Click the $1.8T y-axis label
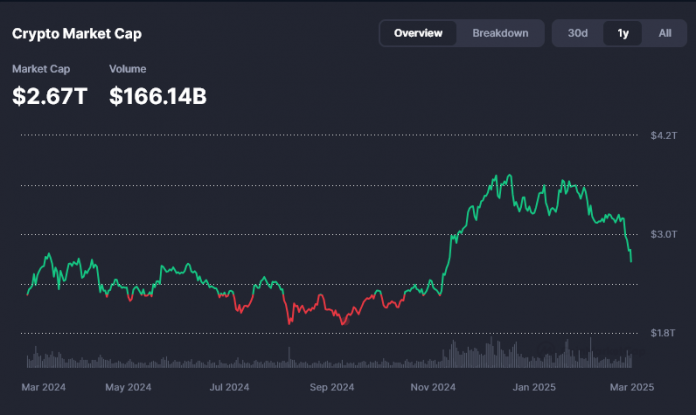The width and height of the screenshot is (696, 415). pos(664,333)
